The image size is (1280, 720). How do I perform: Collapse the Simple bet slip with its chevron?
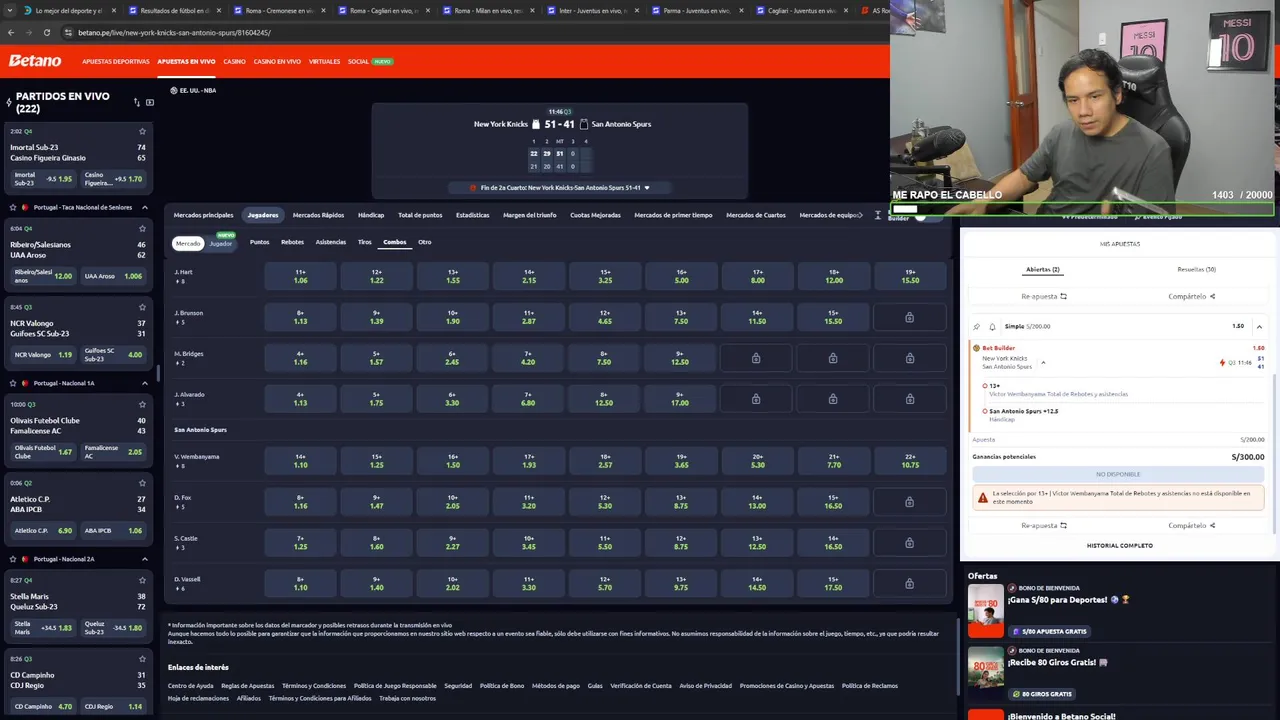click(x=1259, y=326)
